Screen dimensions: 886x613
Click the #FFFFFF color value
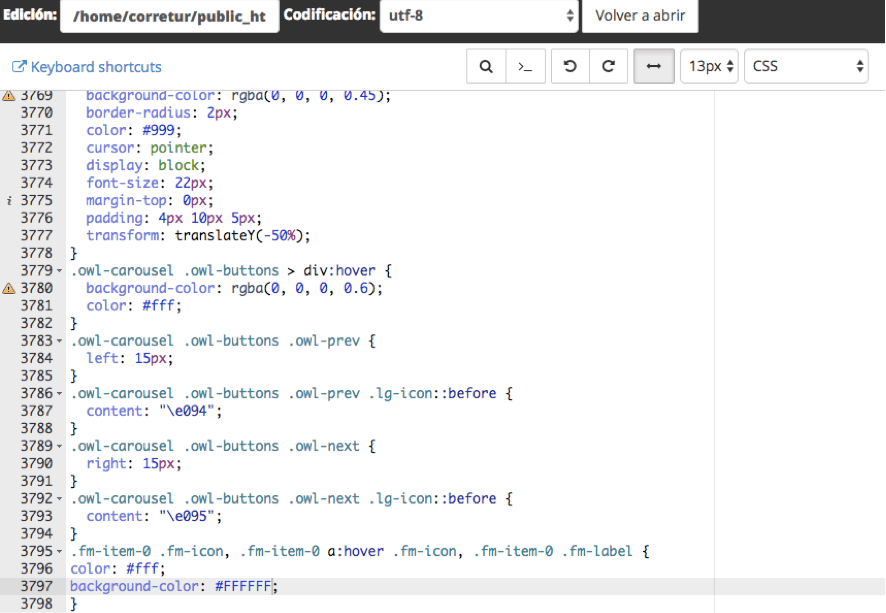coord(244,586)
